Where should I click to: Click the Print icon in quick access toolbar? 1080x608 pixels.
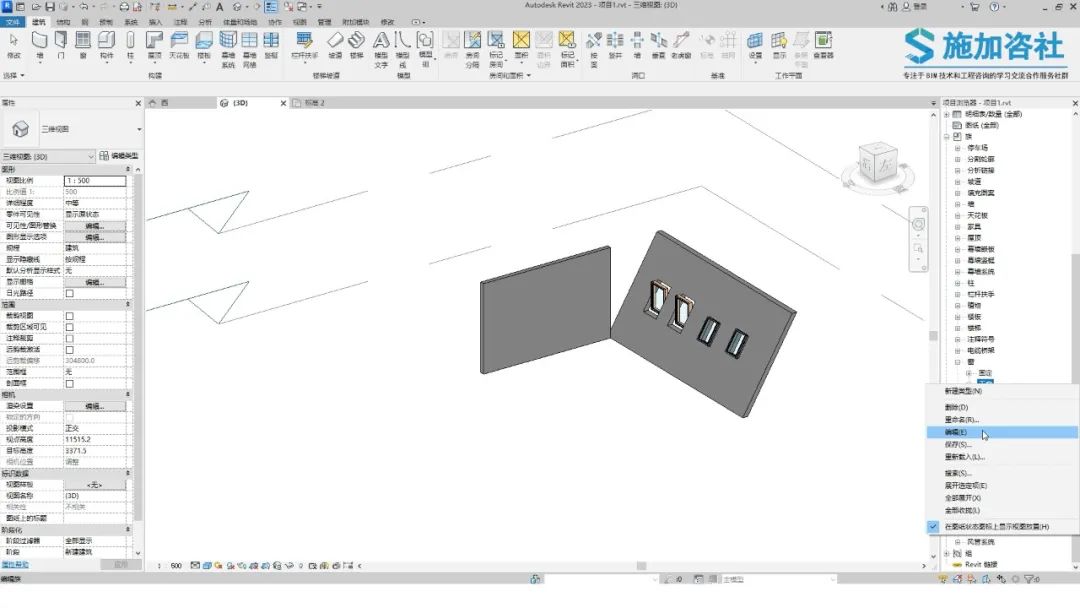click(124, 6)
